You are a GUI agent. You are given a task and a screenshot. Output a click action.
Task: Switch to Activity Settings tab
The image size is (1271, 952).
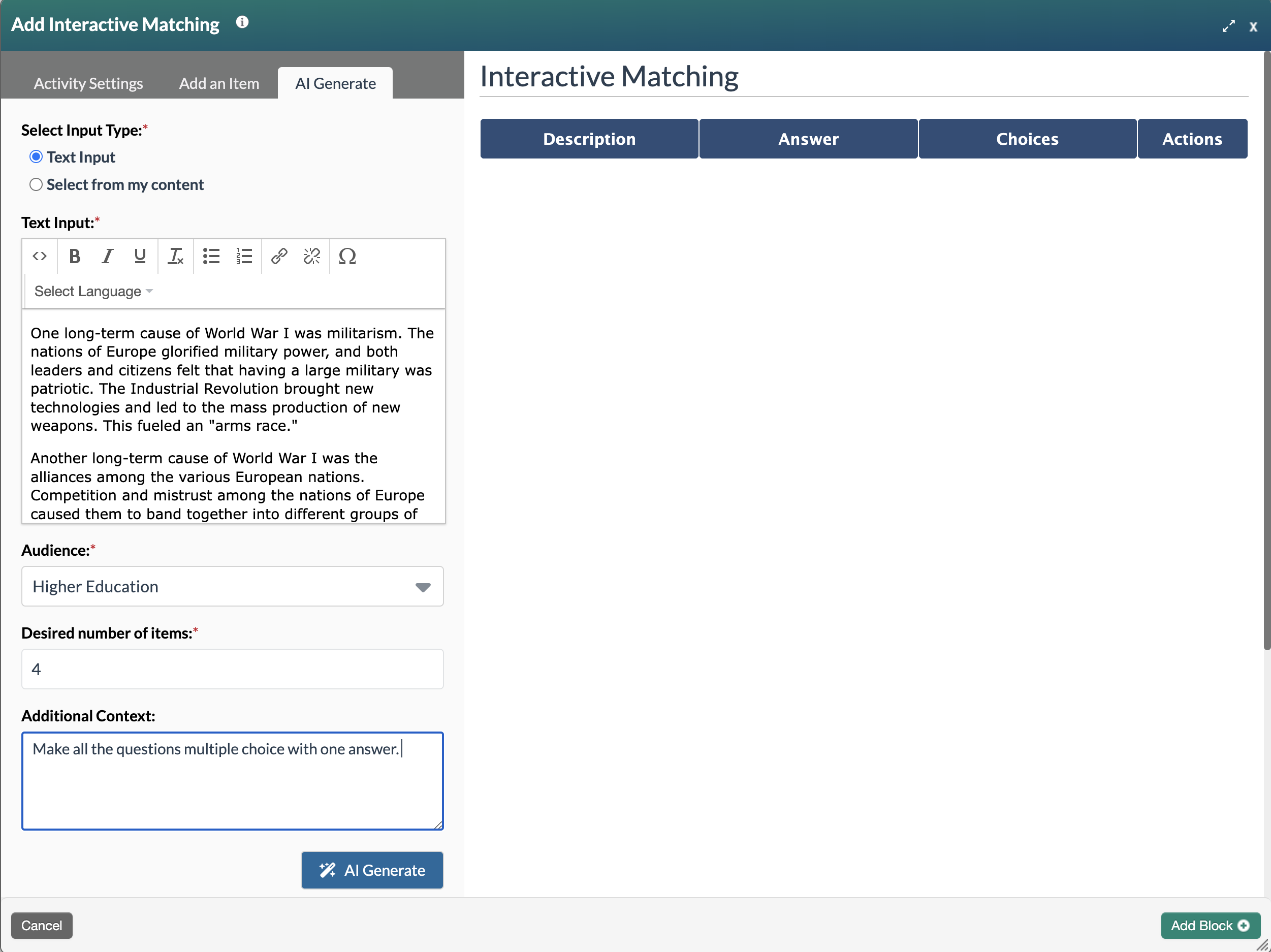[x=88, y=83]
